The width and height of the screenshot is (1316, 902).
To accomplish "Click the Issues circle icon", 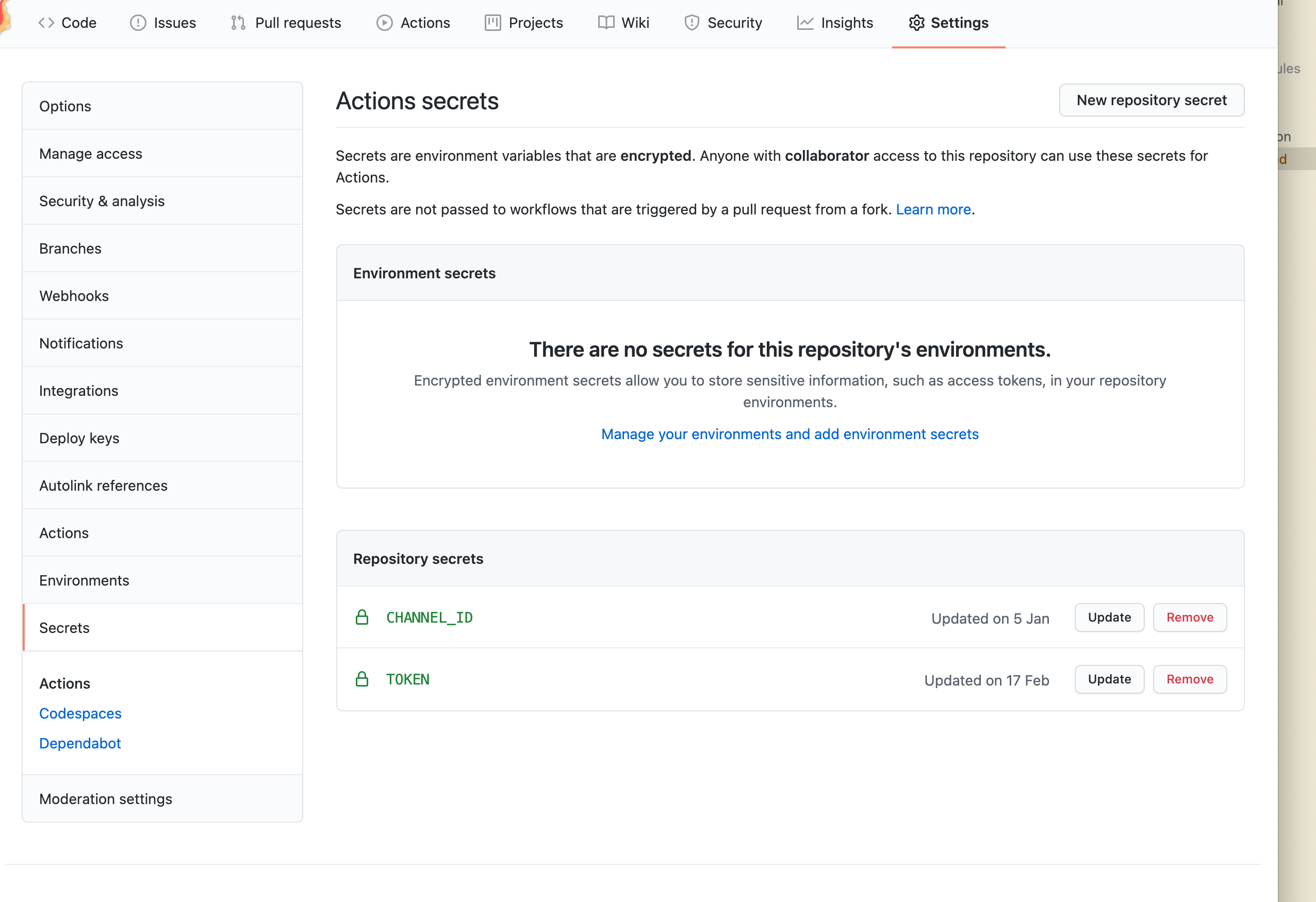I will point(138,23).
